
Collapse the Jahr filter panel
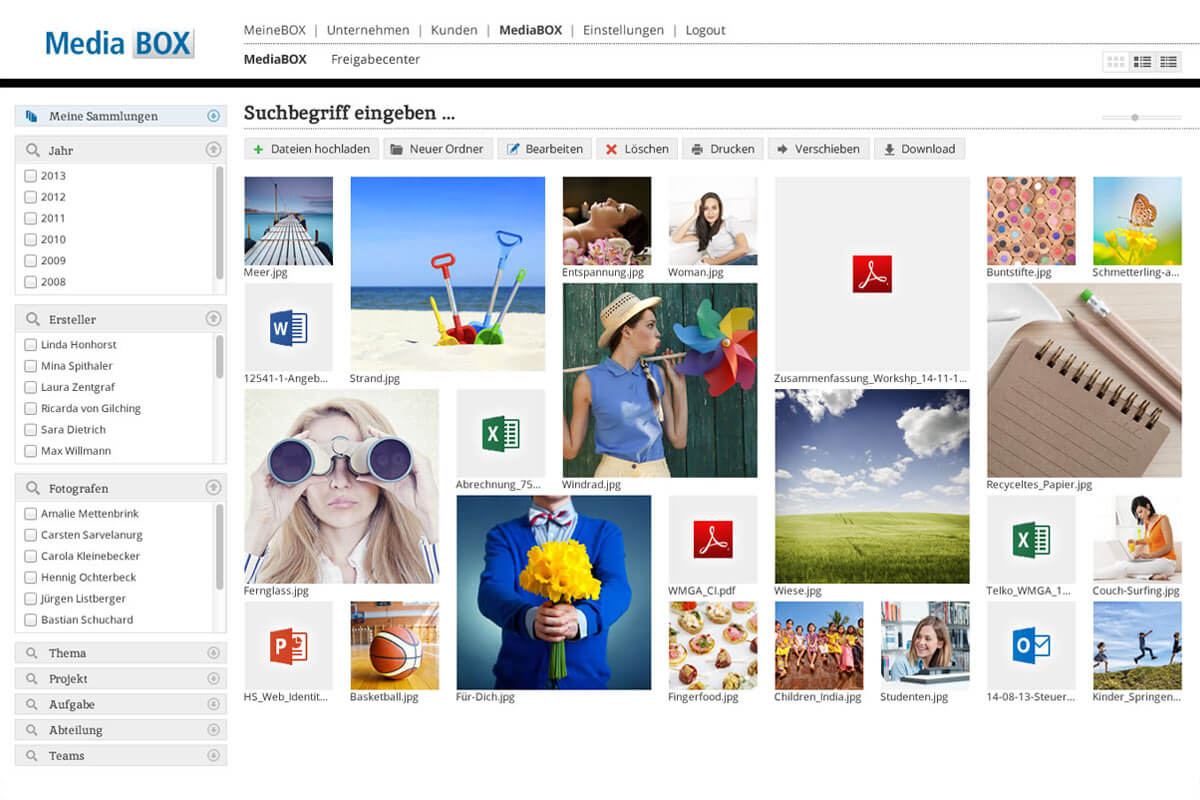click(213, 150)
